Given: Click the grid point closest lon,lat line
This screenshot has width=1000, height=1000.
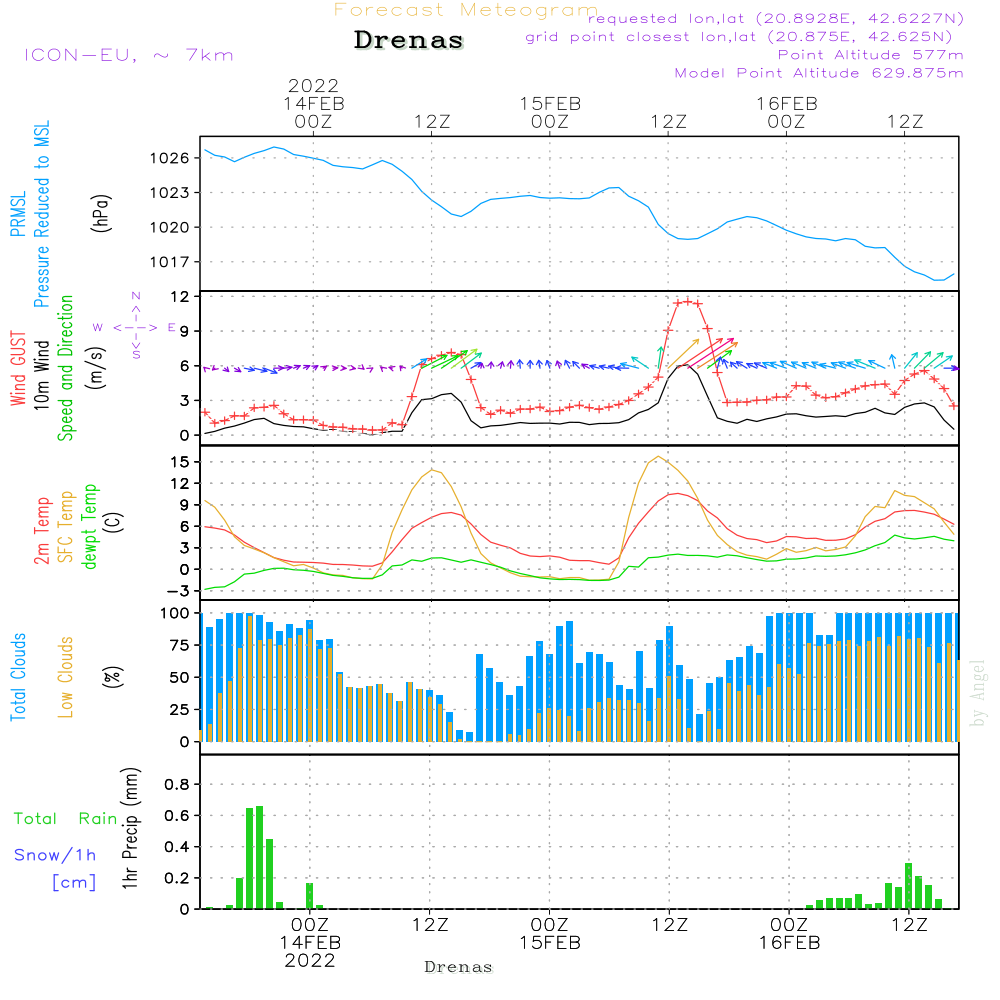Looking at the screenshot, I should (739, 37).
